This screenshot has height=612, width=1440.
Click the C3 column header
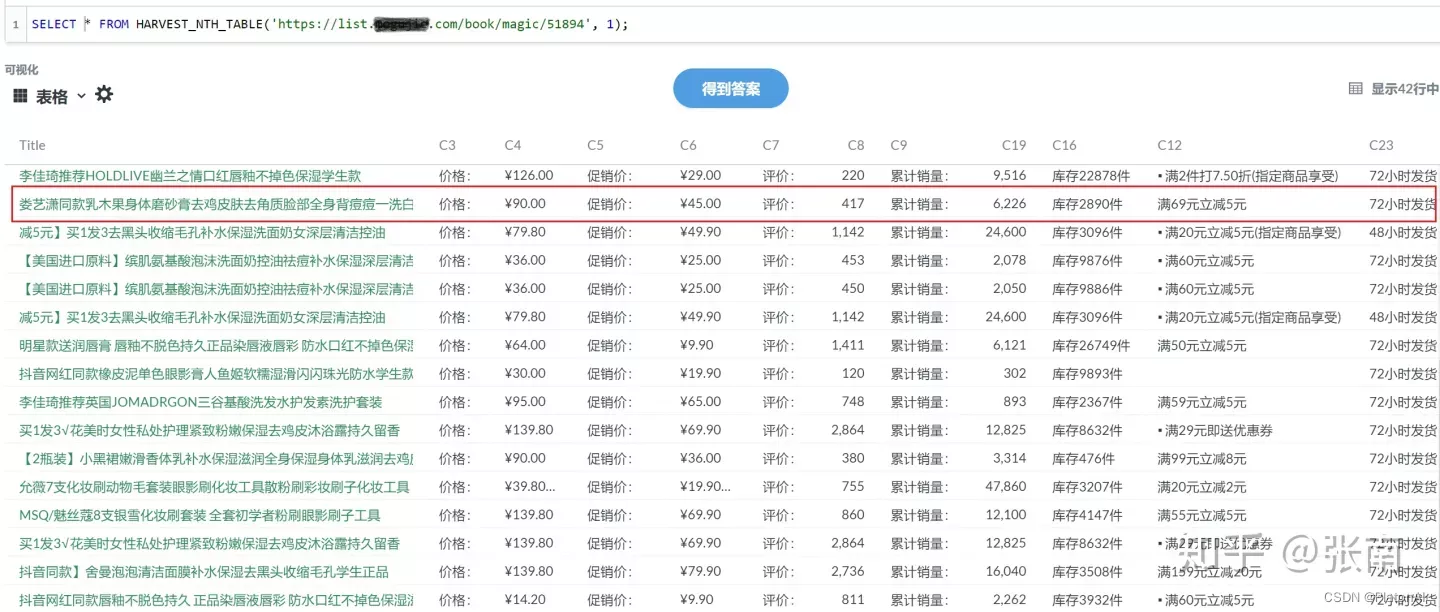pos(447,145)
